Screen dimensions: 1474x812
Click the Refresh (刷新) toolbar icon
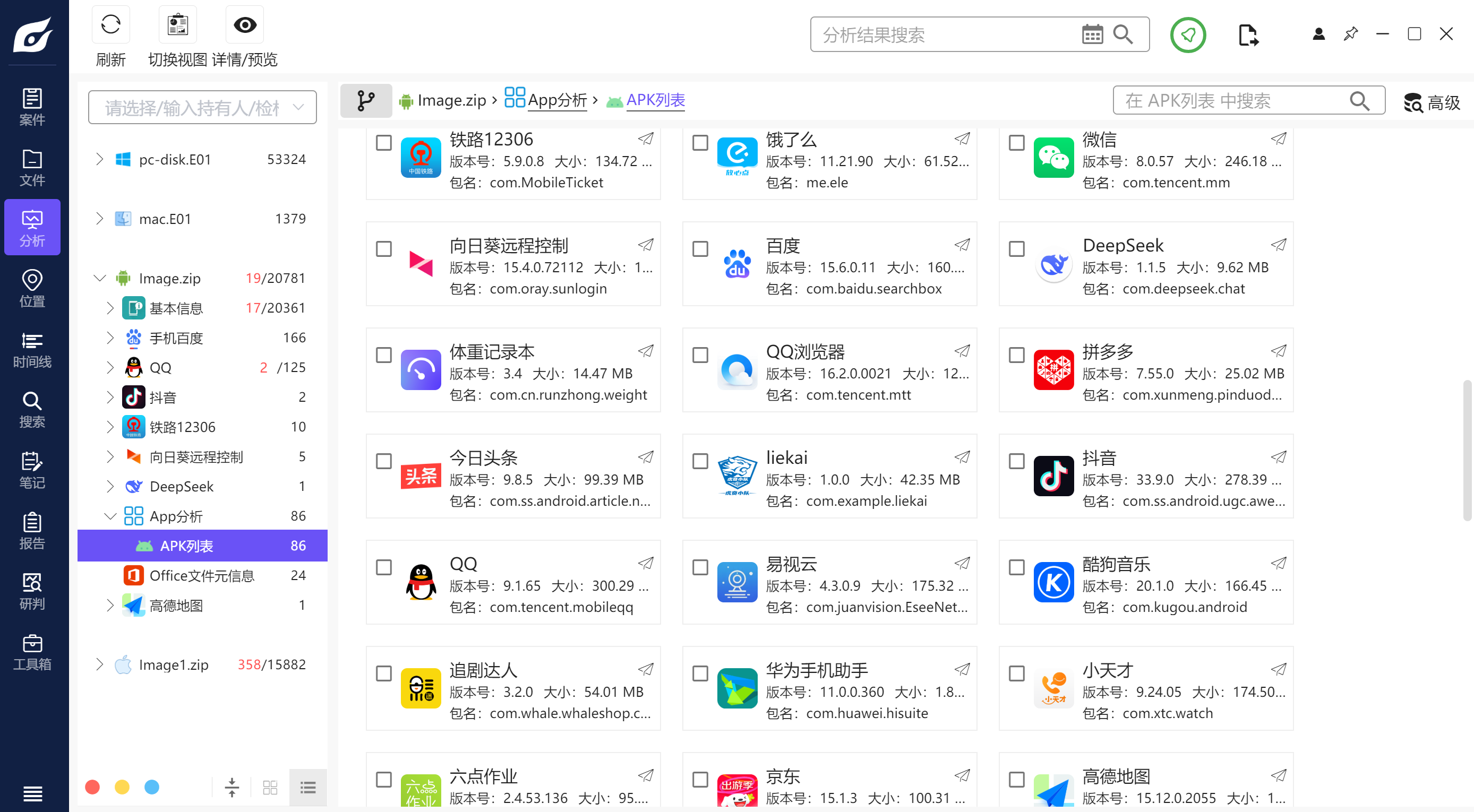(110, 24)
